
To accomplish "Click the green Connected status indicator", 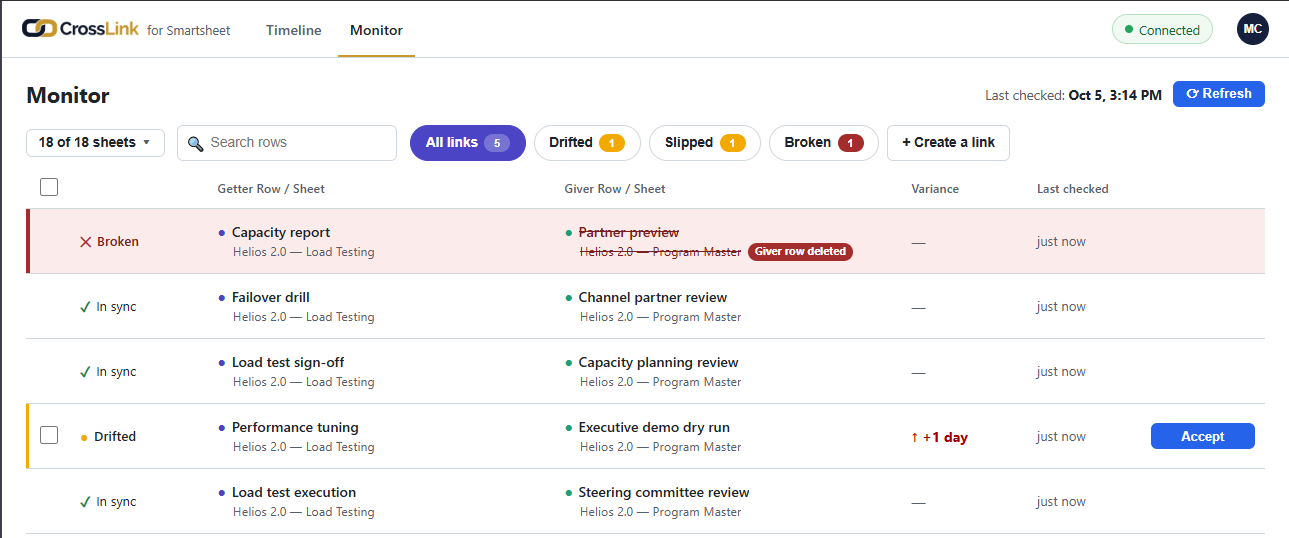I will click(x=1162, y=30).
